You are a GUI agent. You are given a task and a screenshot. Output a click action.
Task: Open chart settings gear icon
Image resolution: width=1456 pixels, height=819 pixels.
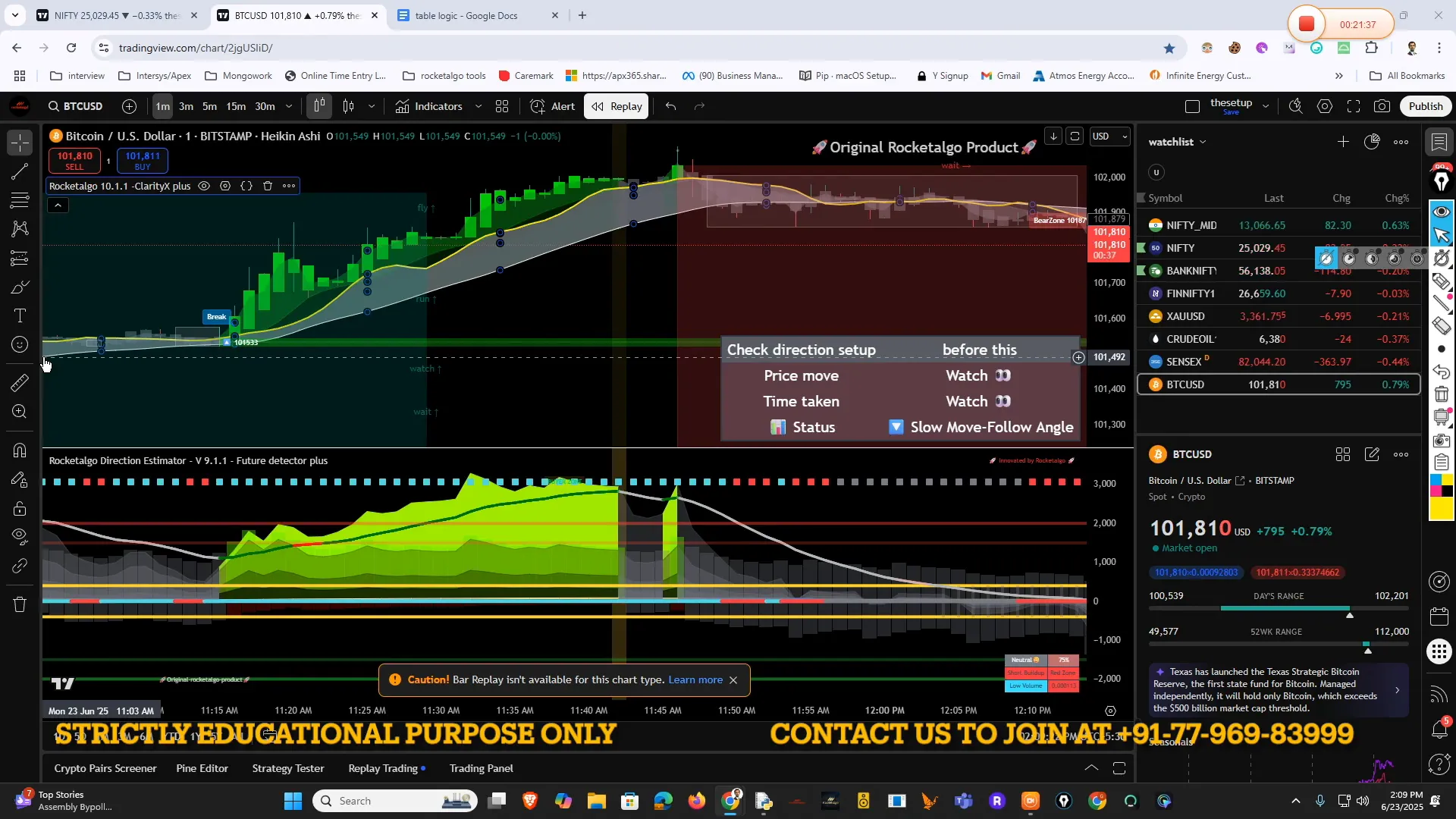pyautogui.click(x=1324, y=106)
